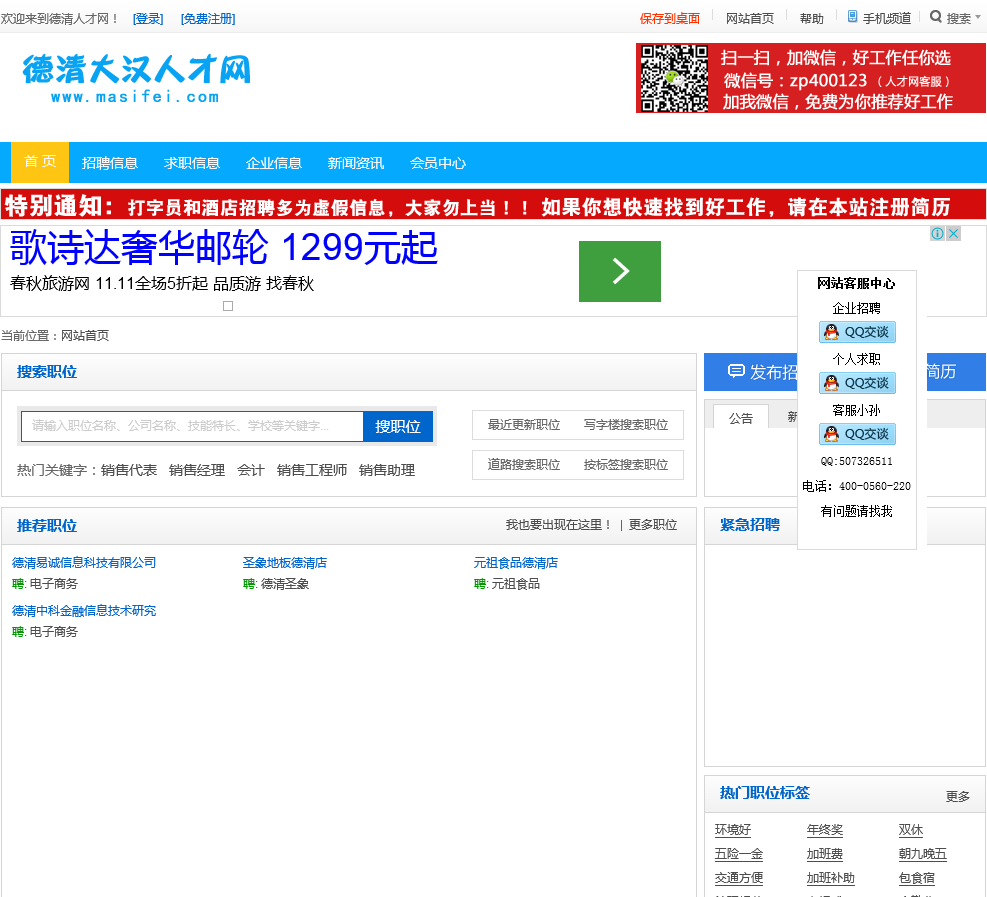Click 更多 in 热门职位标签
Image resolution: width=987 pixels, height=897 pixels.
(957, 797)
